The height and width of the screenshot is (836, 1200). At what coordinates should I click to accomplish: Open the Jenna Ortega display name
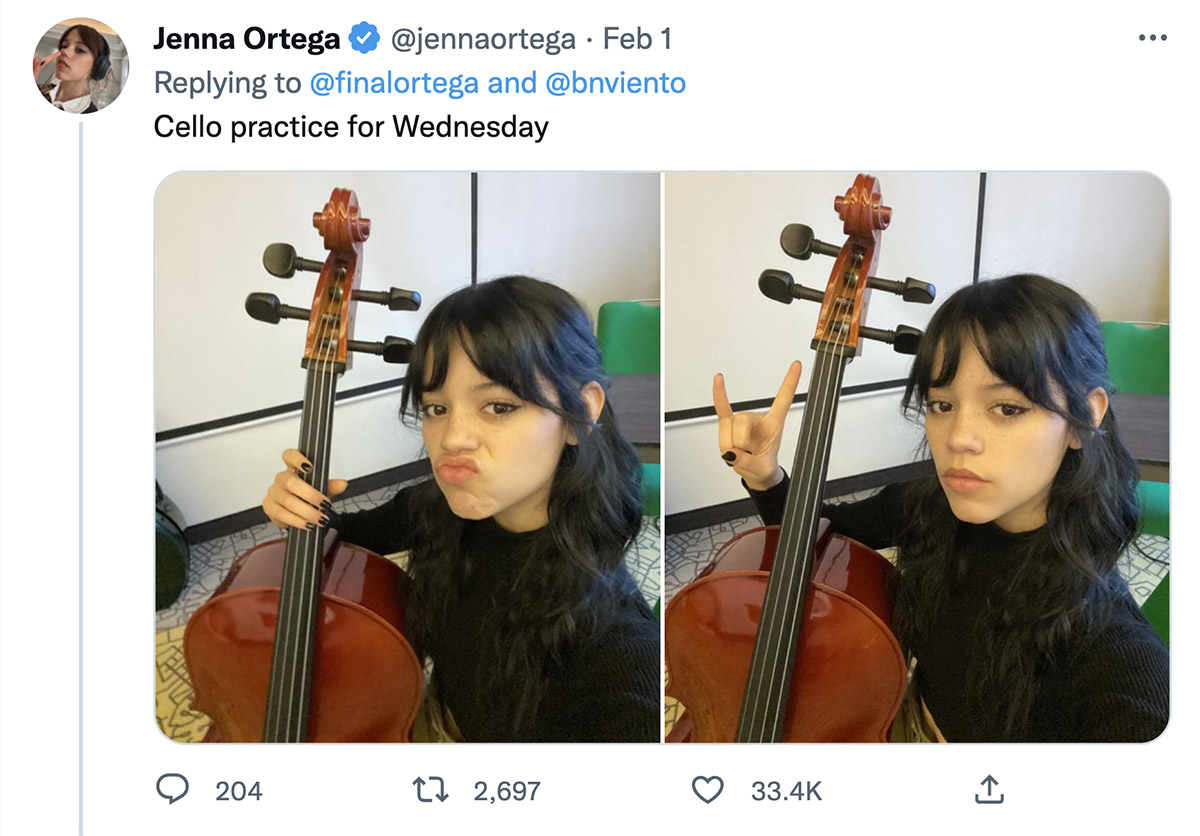(246, 39)
